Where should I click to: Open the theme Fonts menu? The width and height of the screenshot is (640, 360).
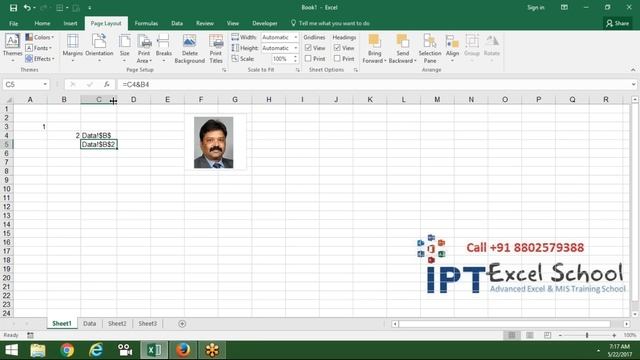pos(39,48)
